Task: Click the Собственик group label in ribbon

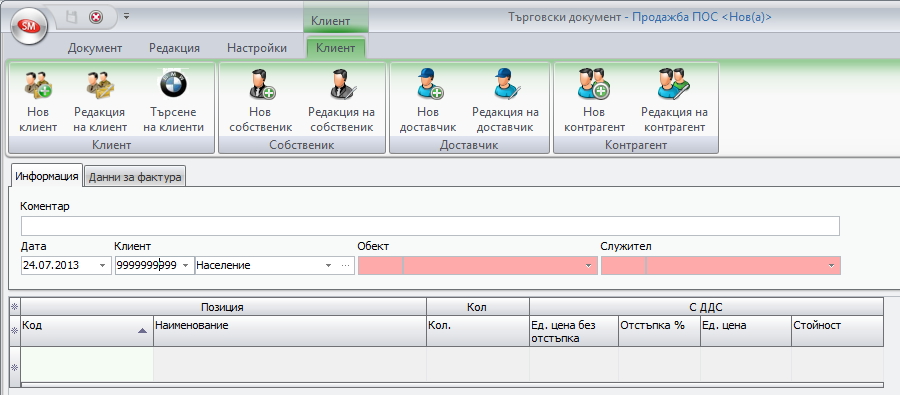Action: coord(302,145)
